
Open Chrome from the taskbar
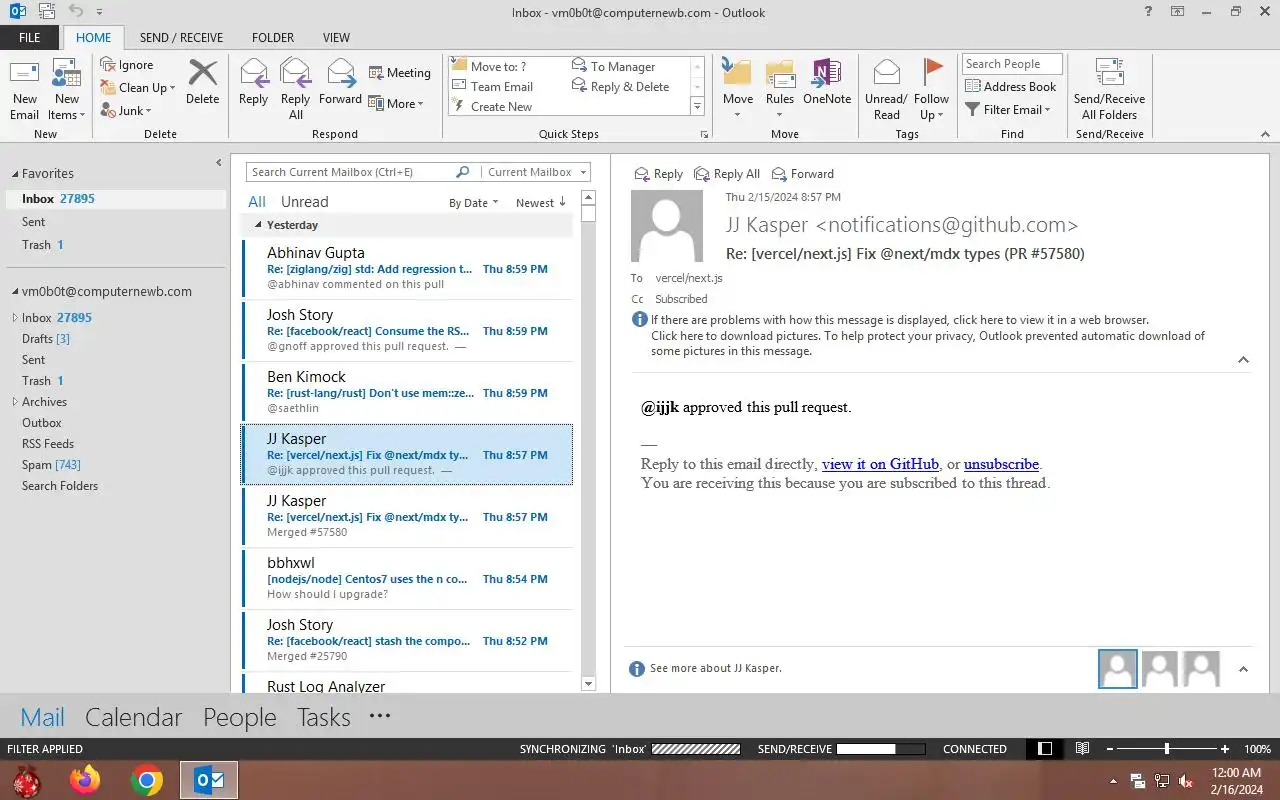[x=147, y=780]
